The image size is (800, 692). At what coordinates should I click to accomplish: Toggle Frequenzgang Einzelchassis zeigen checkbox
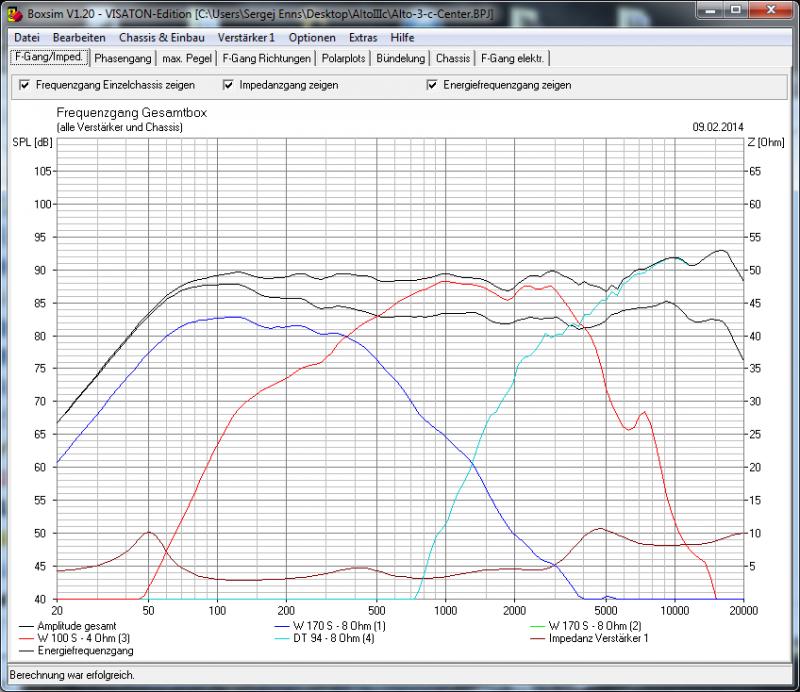tap(25, 85)
